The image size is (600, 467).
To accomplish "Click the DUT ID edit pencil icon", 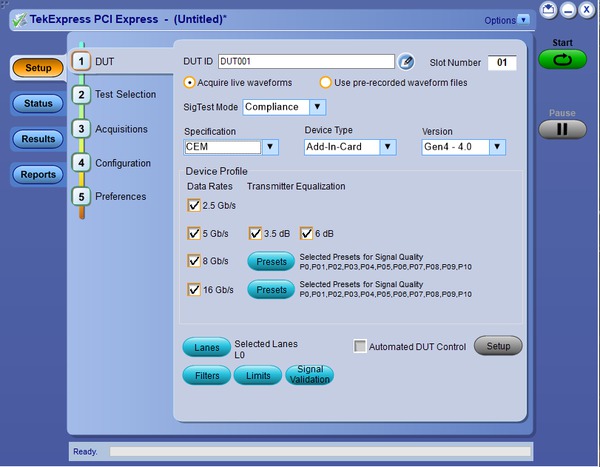I will click(406, 62).
